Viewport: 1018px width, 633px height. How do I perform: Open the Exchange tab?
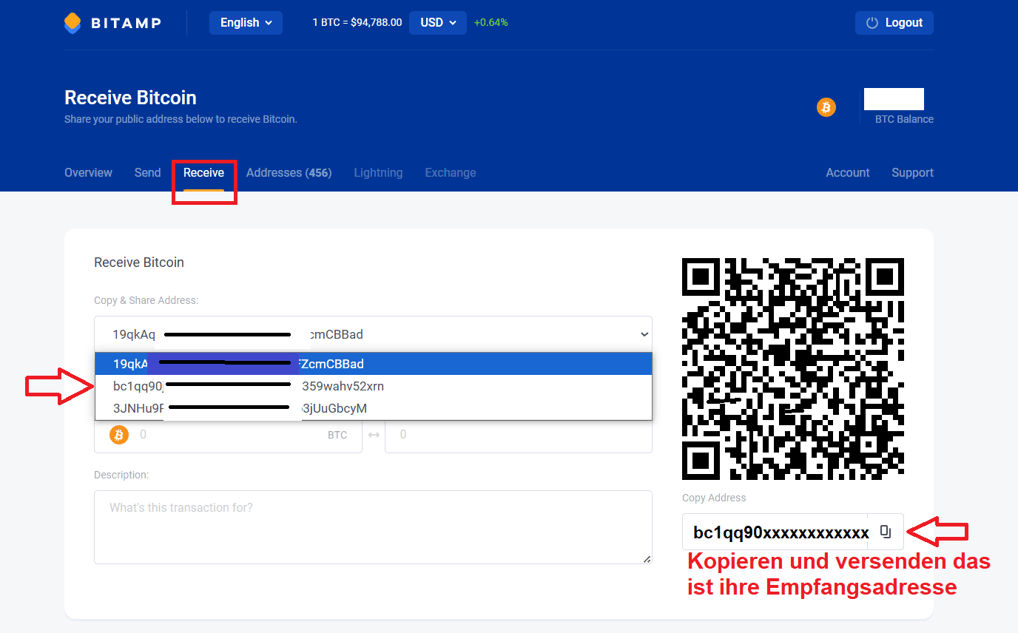pos(451,173)
